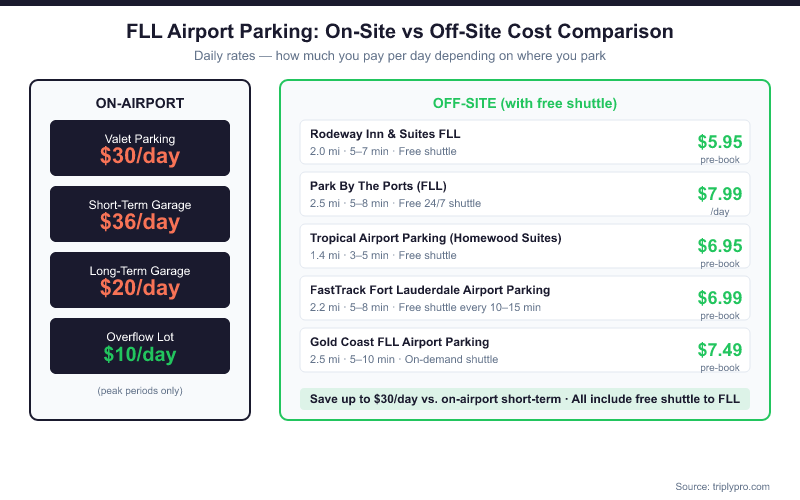The width and height of the screenshot is (800, 500).
Task: Click the Valet Parking $30/day card
Action: (140, 148)
